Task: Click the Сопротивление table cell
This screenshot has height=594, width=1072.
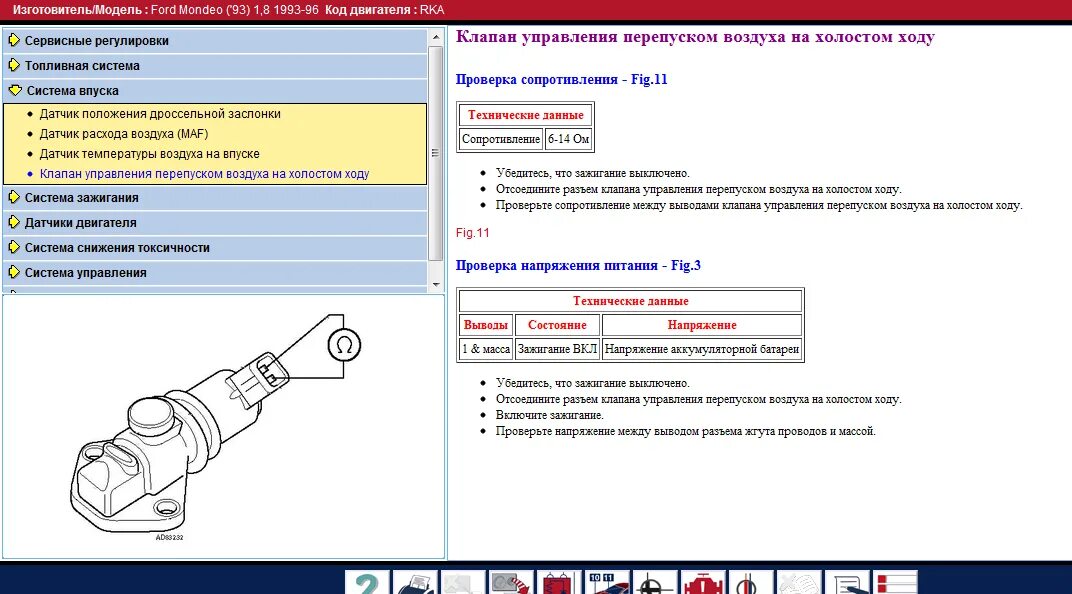Action: 501,139
